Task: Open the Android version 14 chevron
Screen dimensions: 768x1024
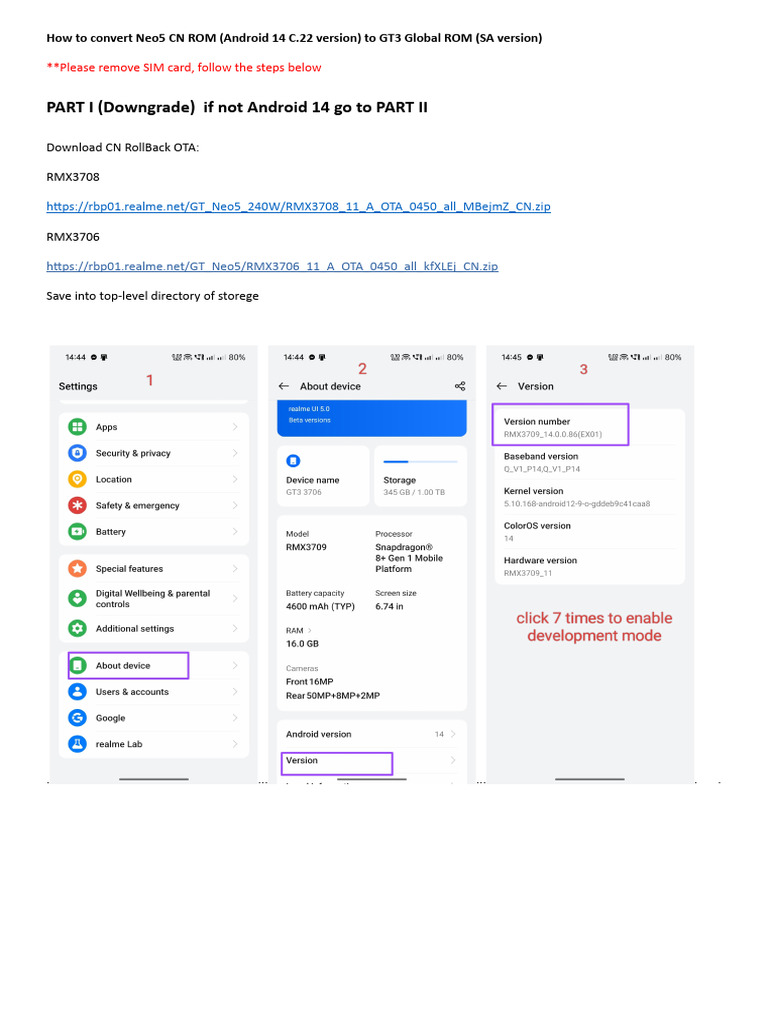Action: pos(453,734)
